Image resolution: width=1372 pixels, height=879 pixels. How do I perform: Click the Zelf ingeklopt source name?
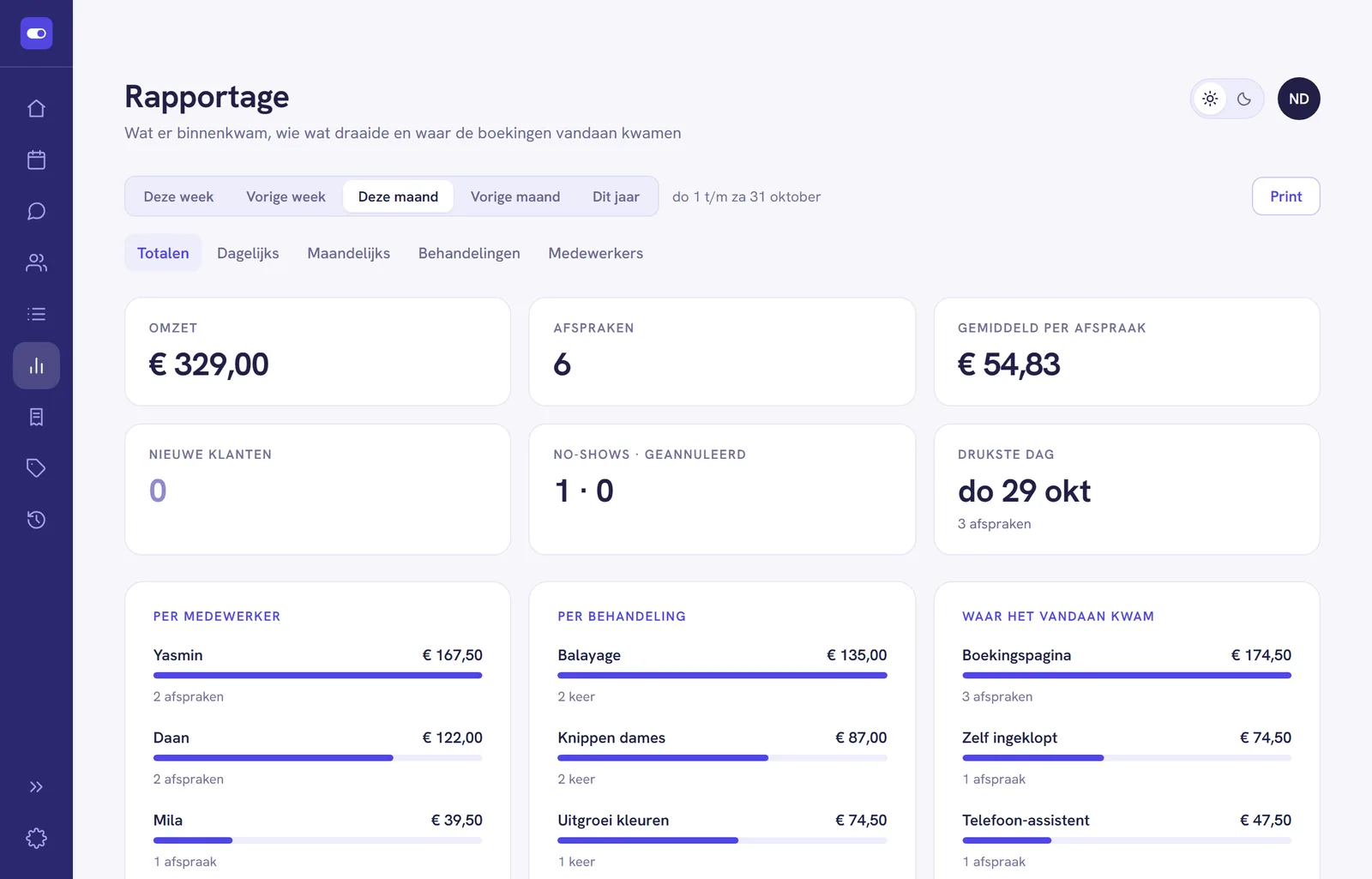1009,738
